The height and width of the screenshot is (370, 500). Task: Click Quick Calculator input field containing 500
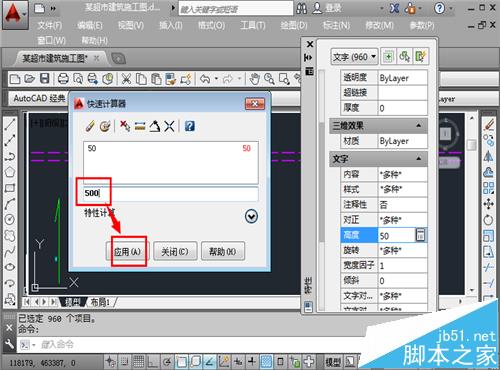pos(170,193)
